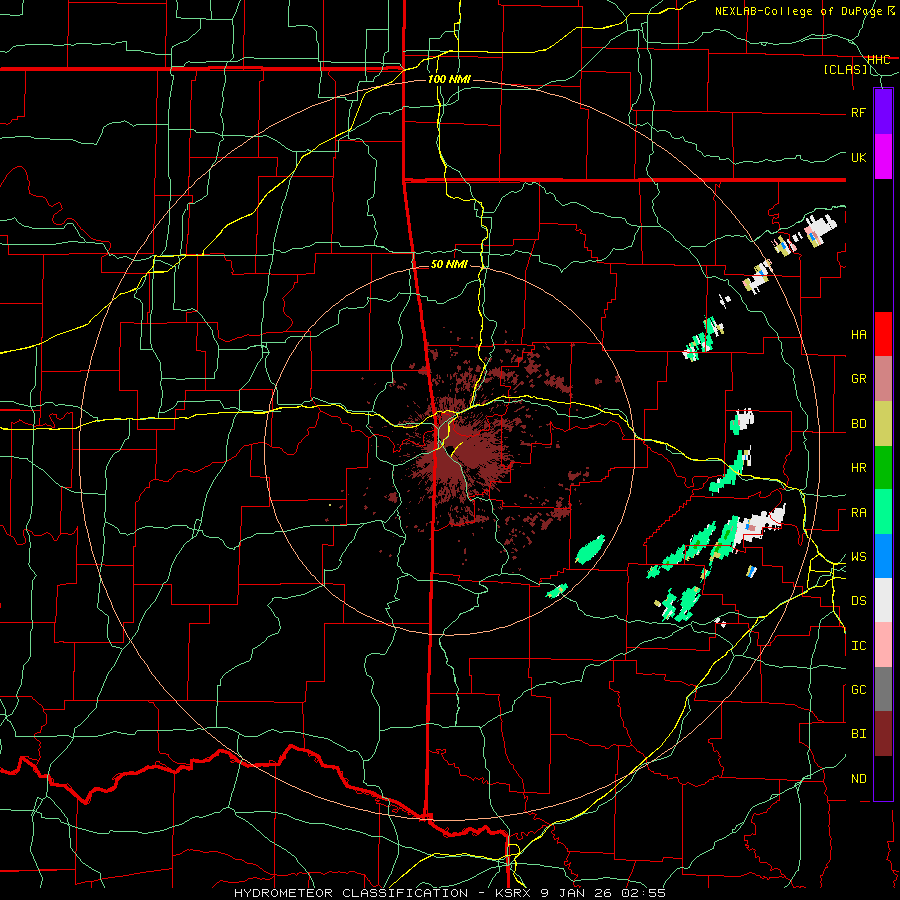Viewport: 900px width, 900px height.
Task: Click the light pink IC legend swatch
Action: click(x=883, y=645)
